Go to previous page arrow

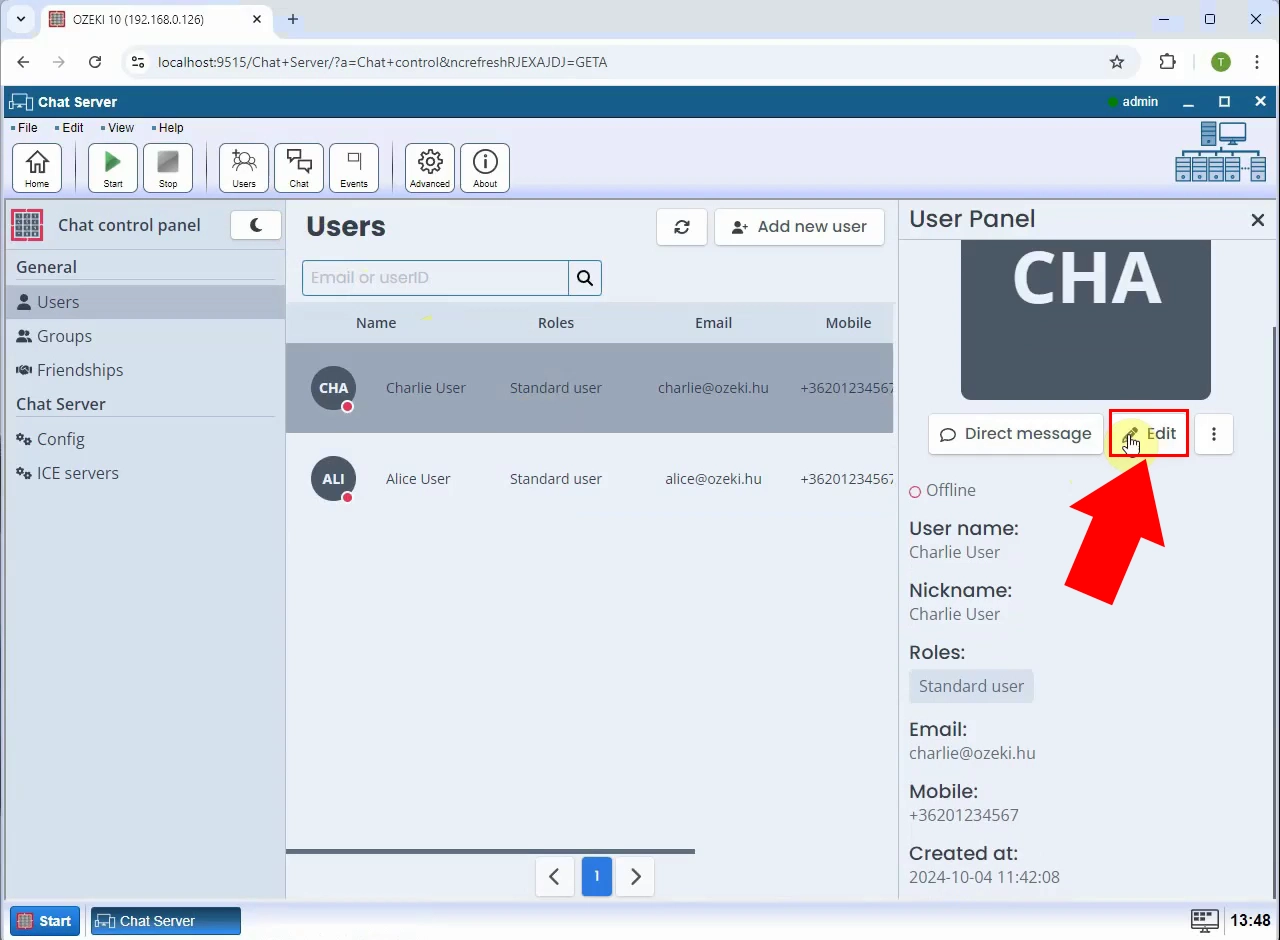(554, 877)
